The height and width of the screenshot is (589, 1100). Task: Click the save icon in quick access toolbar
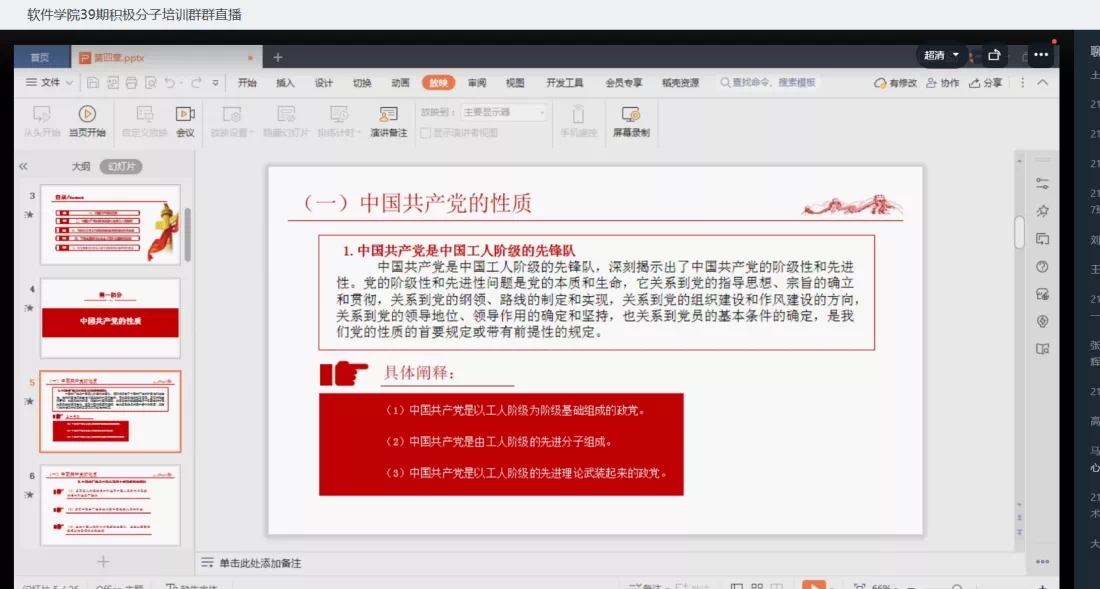point(93,83)
